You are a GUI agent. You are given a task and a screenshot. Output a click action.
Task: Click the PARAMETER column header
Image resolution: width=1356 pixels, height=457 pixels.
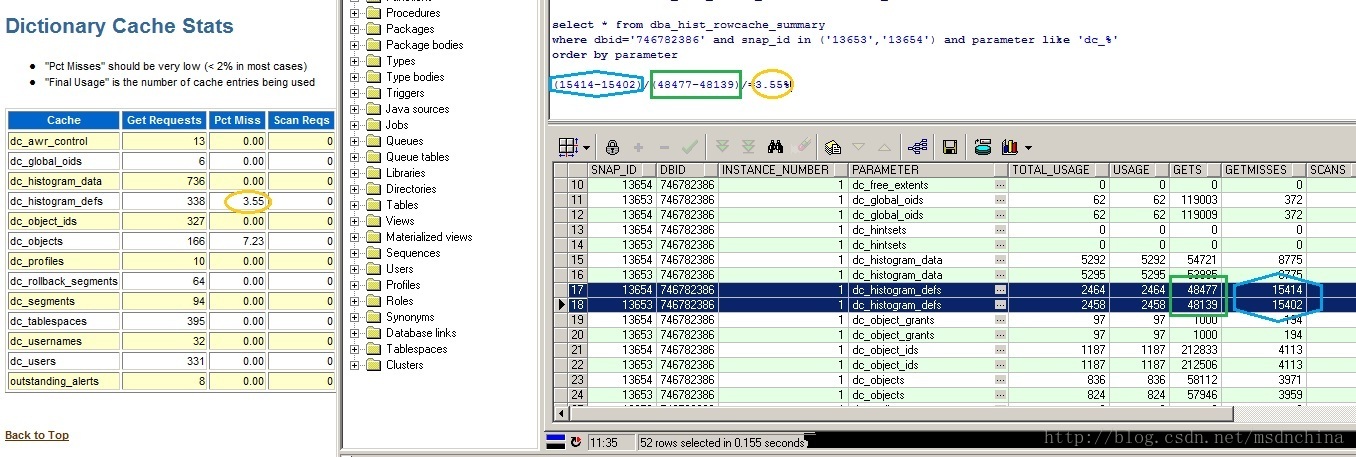tap(928, 169)
